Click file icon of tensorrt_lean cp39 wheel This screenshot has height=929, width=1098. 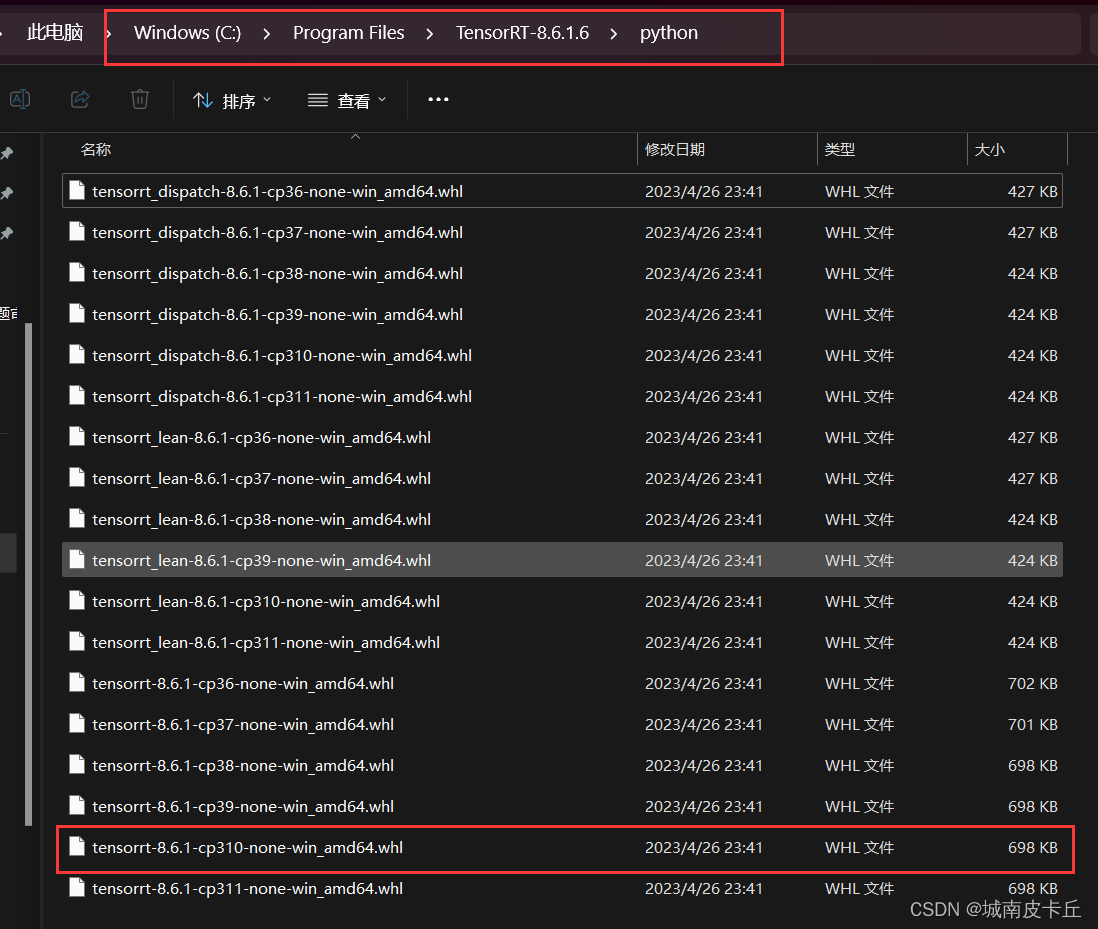77,559
